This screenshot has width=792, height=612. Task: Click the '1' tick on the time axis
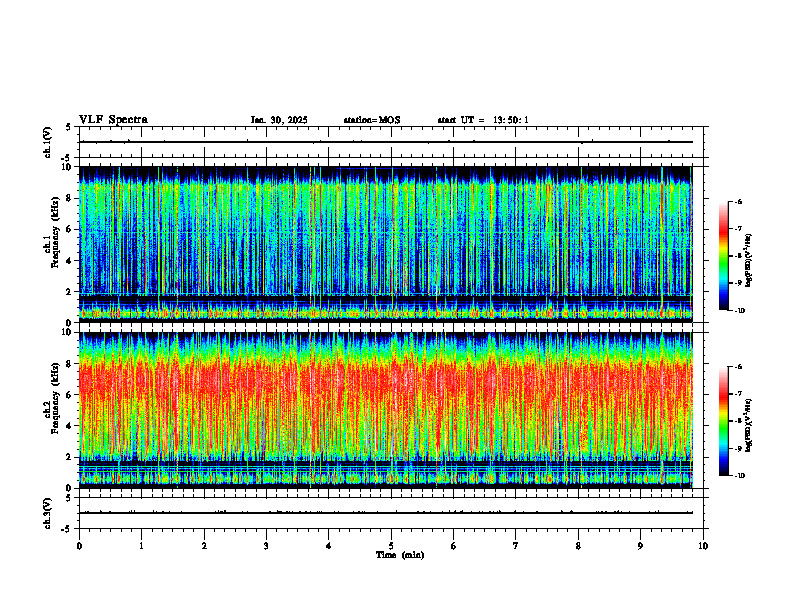[141, 546]
